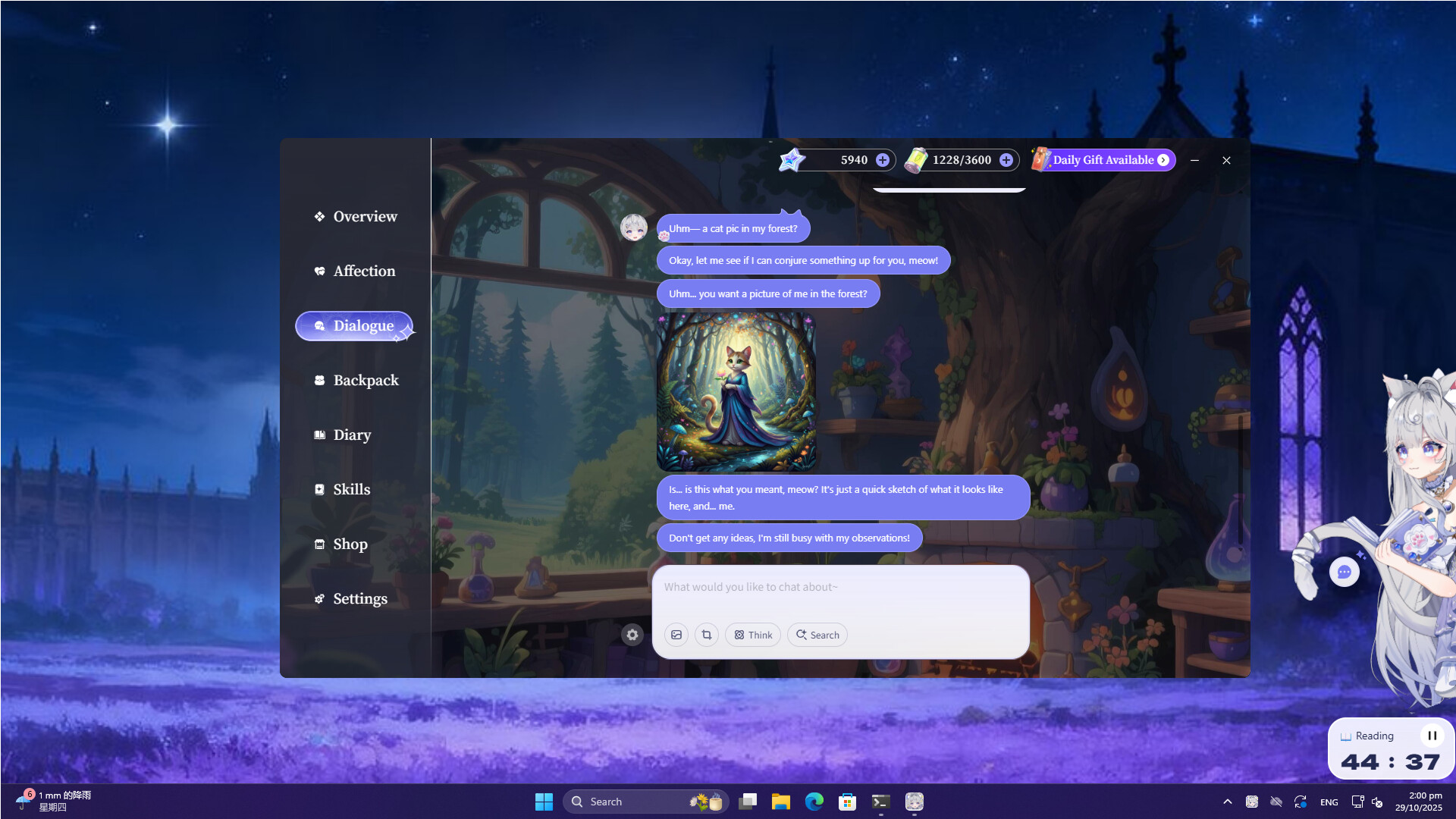Enable Search mode for the chat
The height and width of the screenshot is (819, 1456).
pos(817,635)
